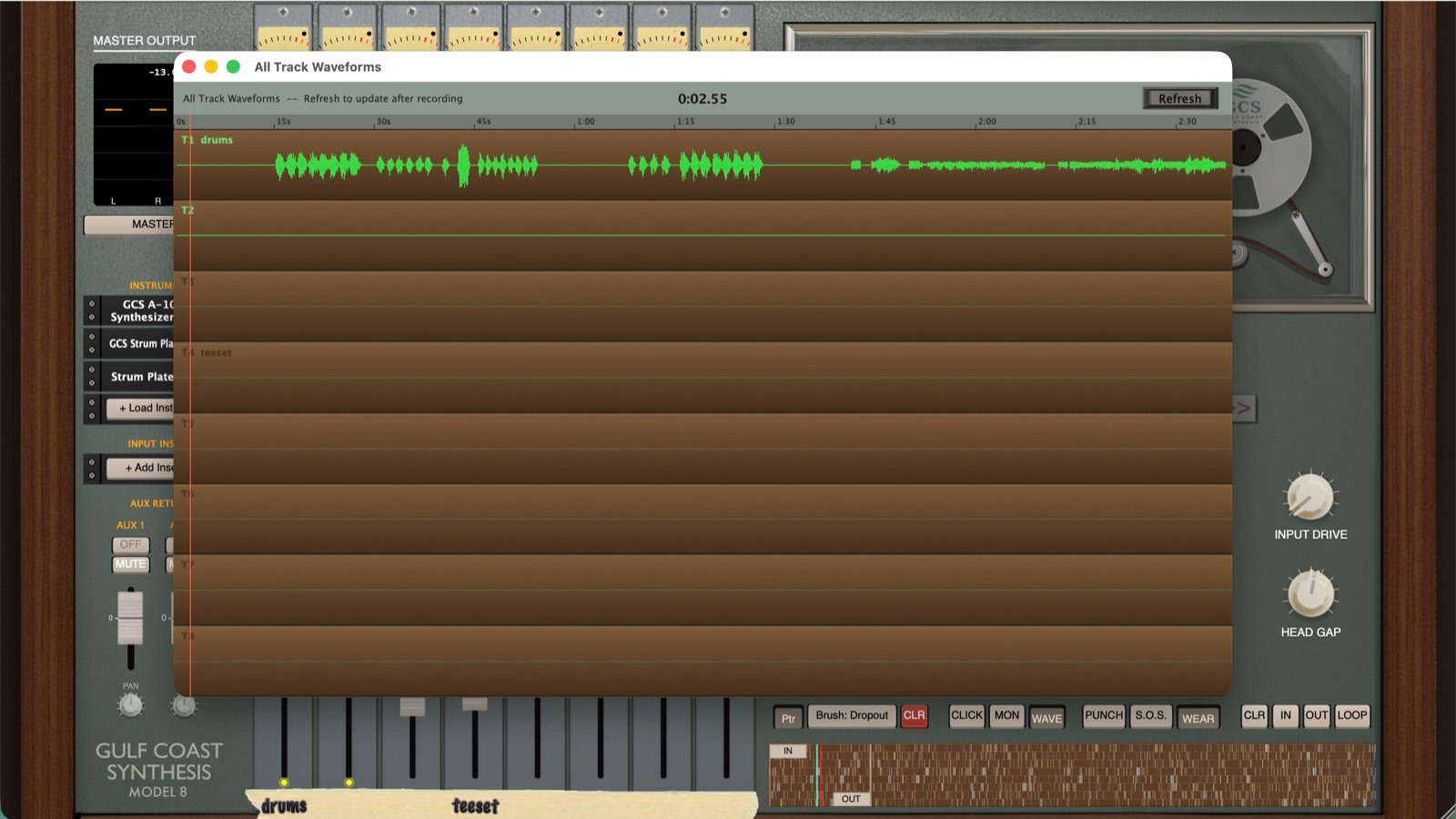Image resolution: width=1456 pixels, height=819 pixels.
Task: Set loop OUT point button
Action: tap(1316, 716)
